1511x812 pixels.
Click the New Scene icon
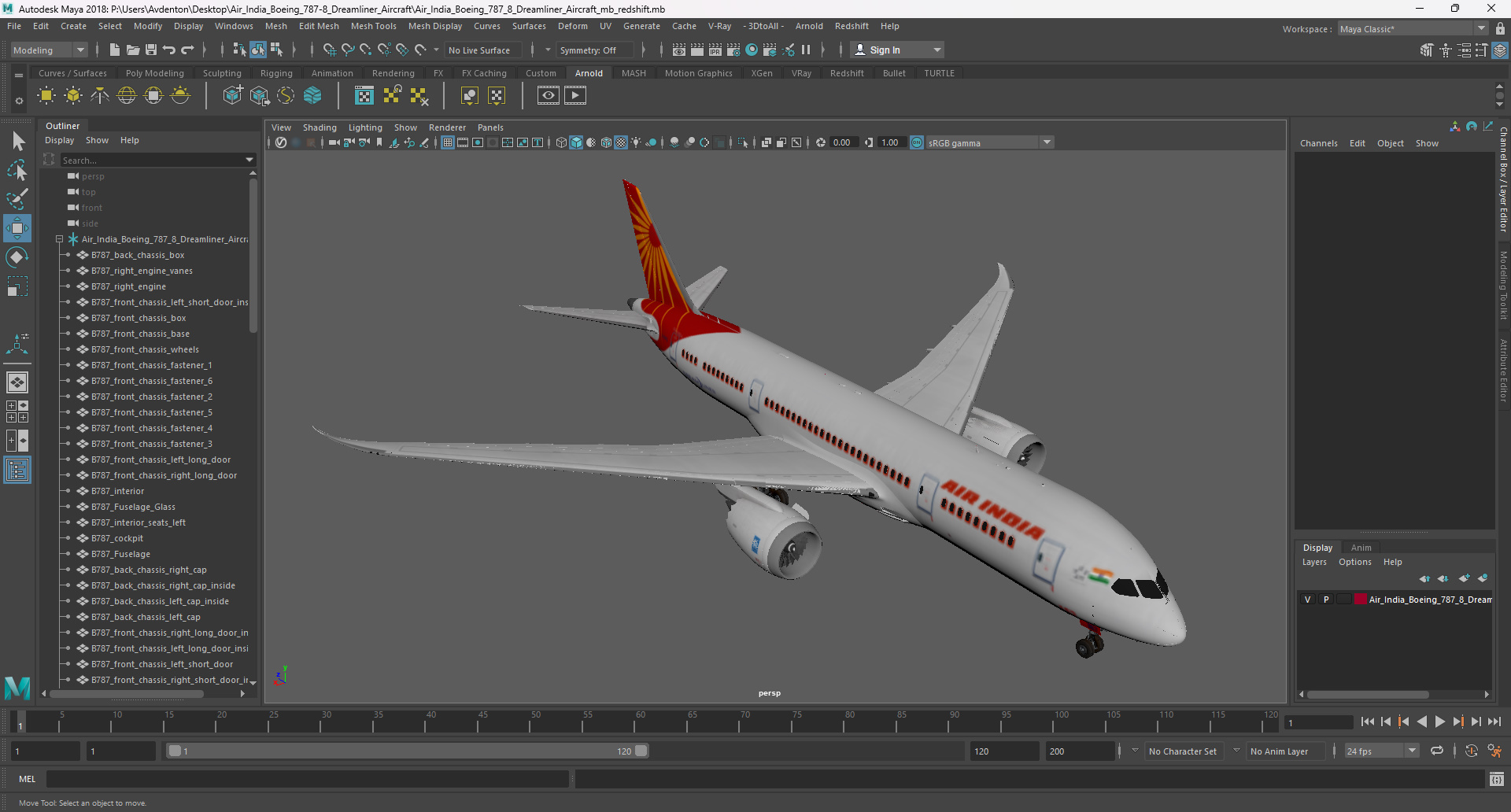114,50
